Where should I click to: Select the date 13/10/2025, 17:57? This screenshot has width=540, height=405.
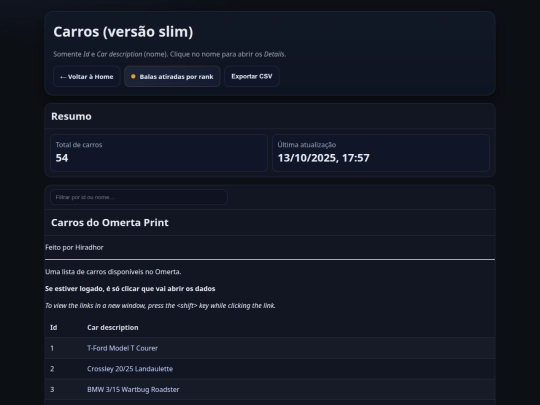pos(323,158)
